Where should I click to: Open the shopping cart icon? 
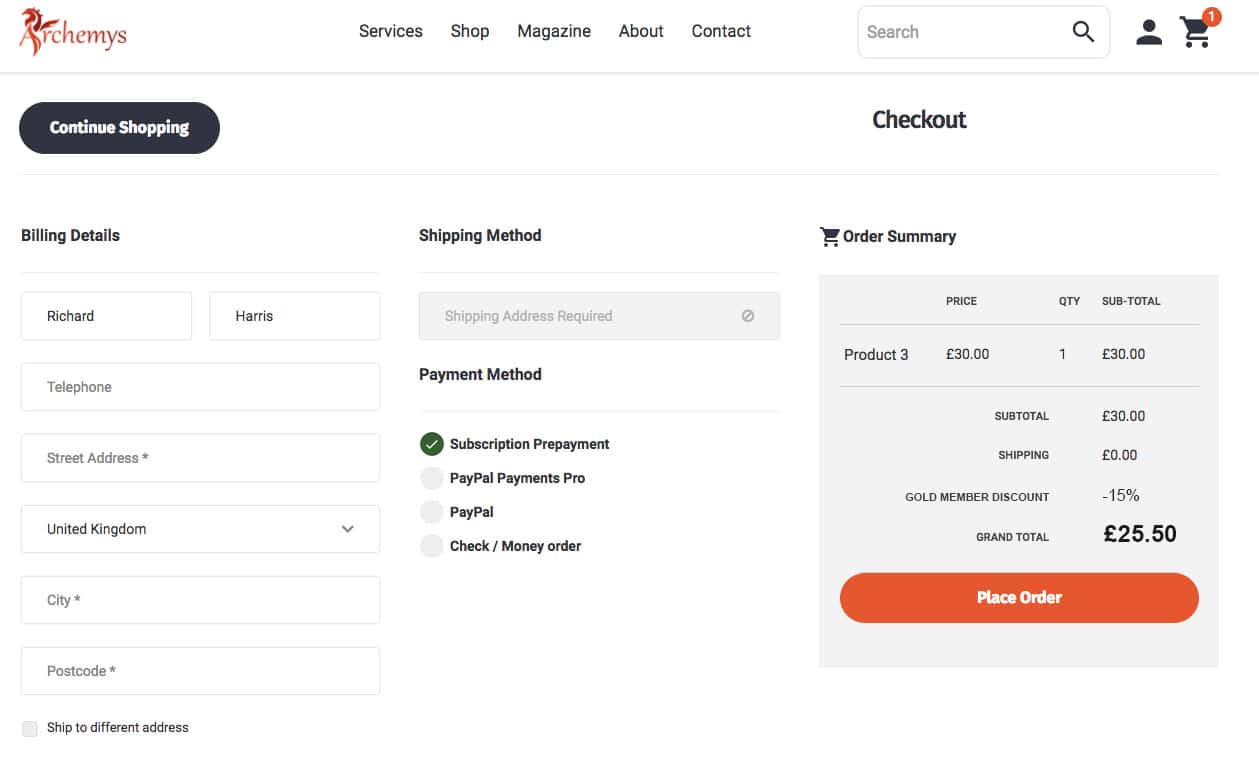[1195, 32]
